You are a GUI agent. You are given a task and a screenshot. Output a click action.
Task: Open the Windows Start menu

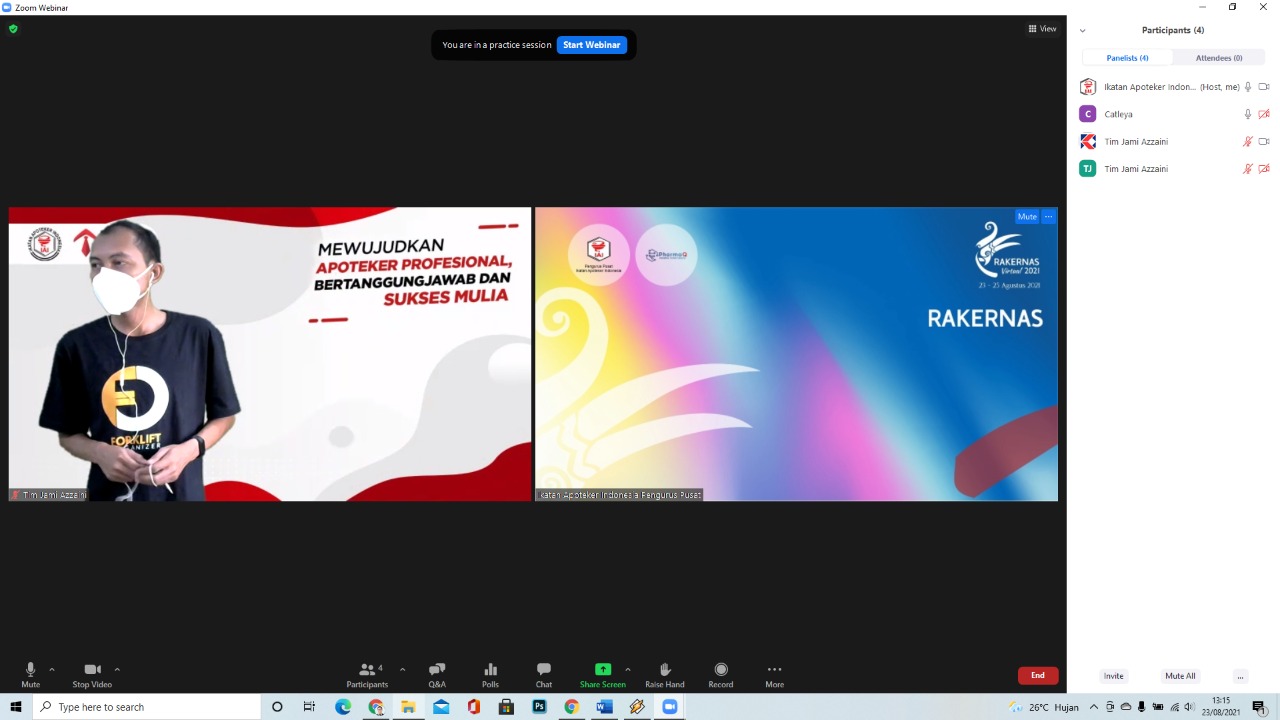click(x=16, y=707)
